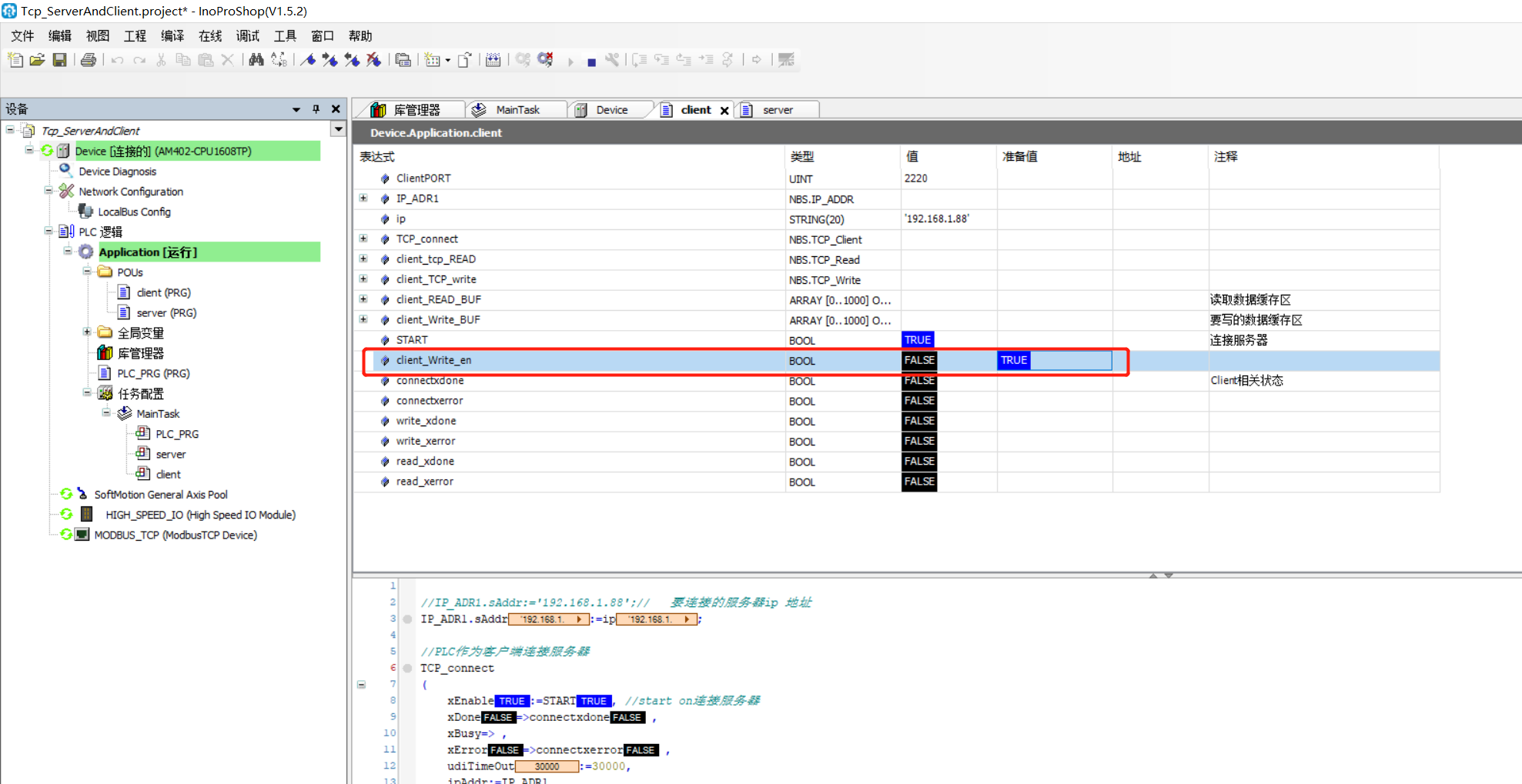The image size is (1522, 784).
Task: Close the device panel
Action: pos(336,109)
